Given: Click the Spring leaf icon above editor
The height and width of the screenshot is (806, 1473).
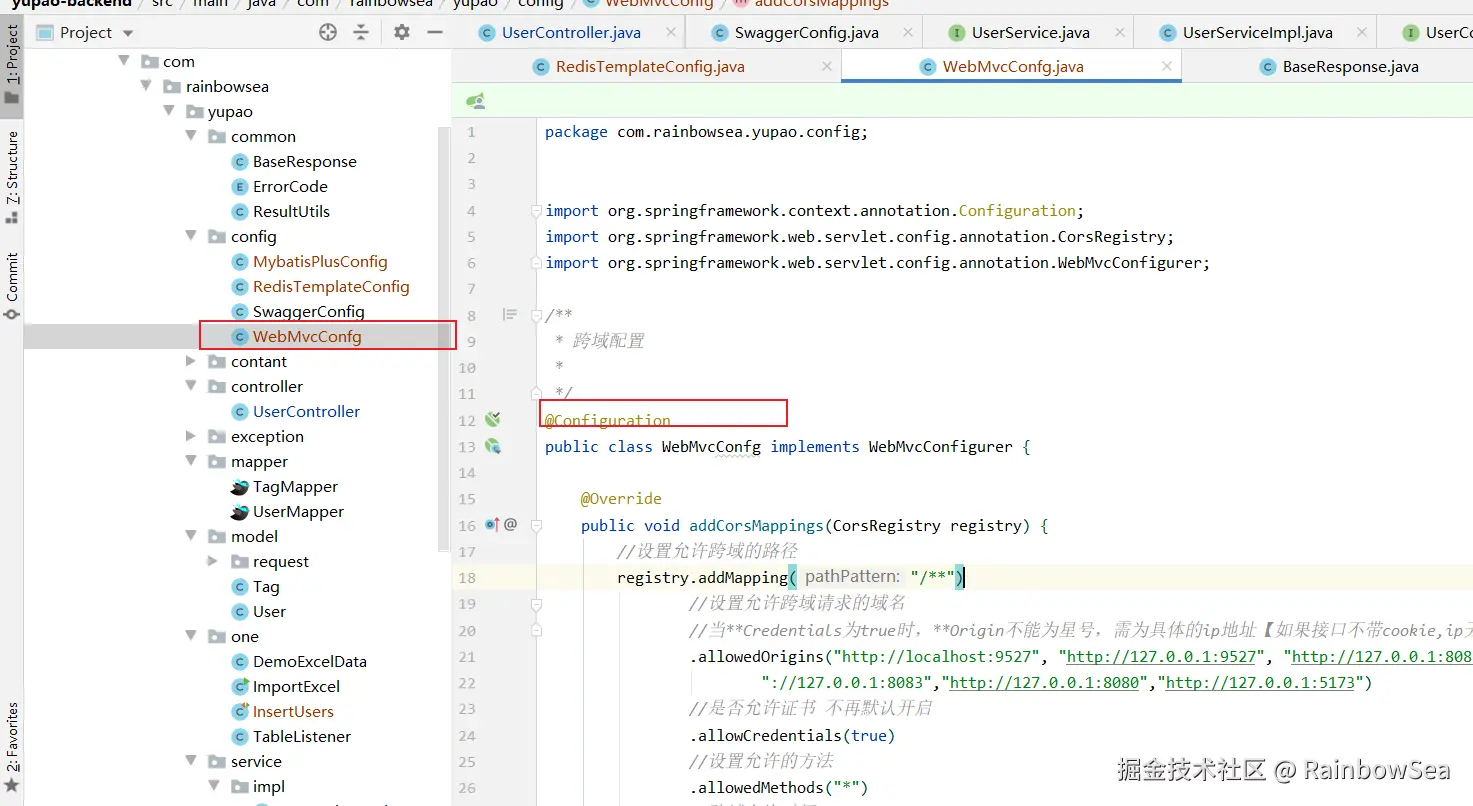Looking at the screenshot, I should click(476, 100).
